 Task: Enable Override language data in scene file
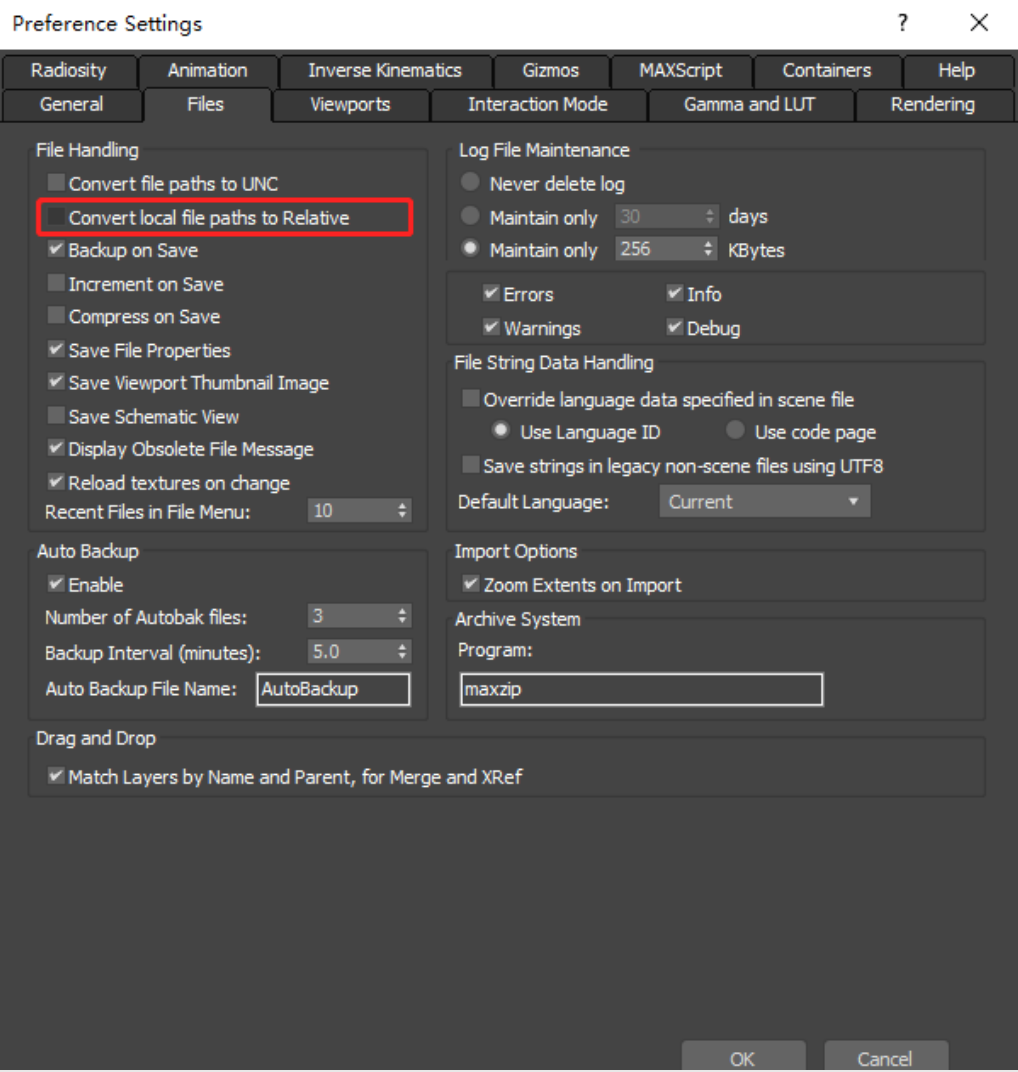click(470, 399)
